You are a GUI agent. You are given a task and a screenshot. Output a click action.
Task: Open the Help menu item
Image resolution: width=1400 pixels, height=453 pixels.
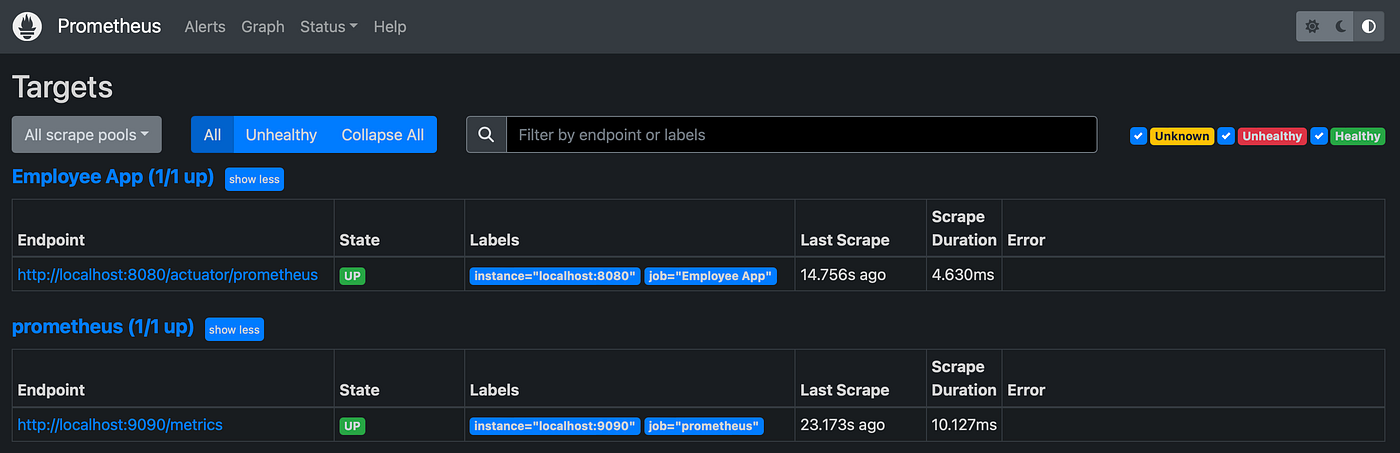(x=390, y=27)
